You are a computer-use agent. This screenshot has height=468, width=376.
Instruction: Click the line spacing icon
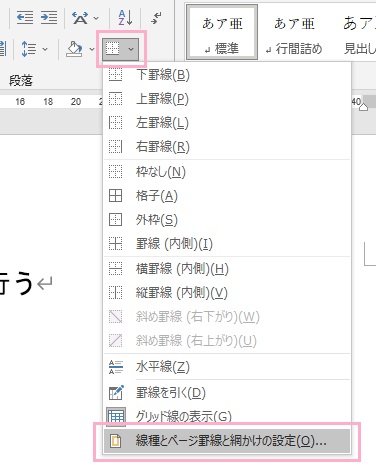[x=28, y=49]
